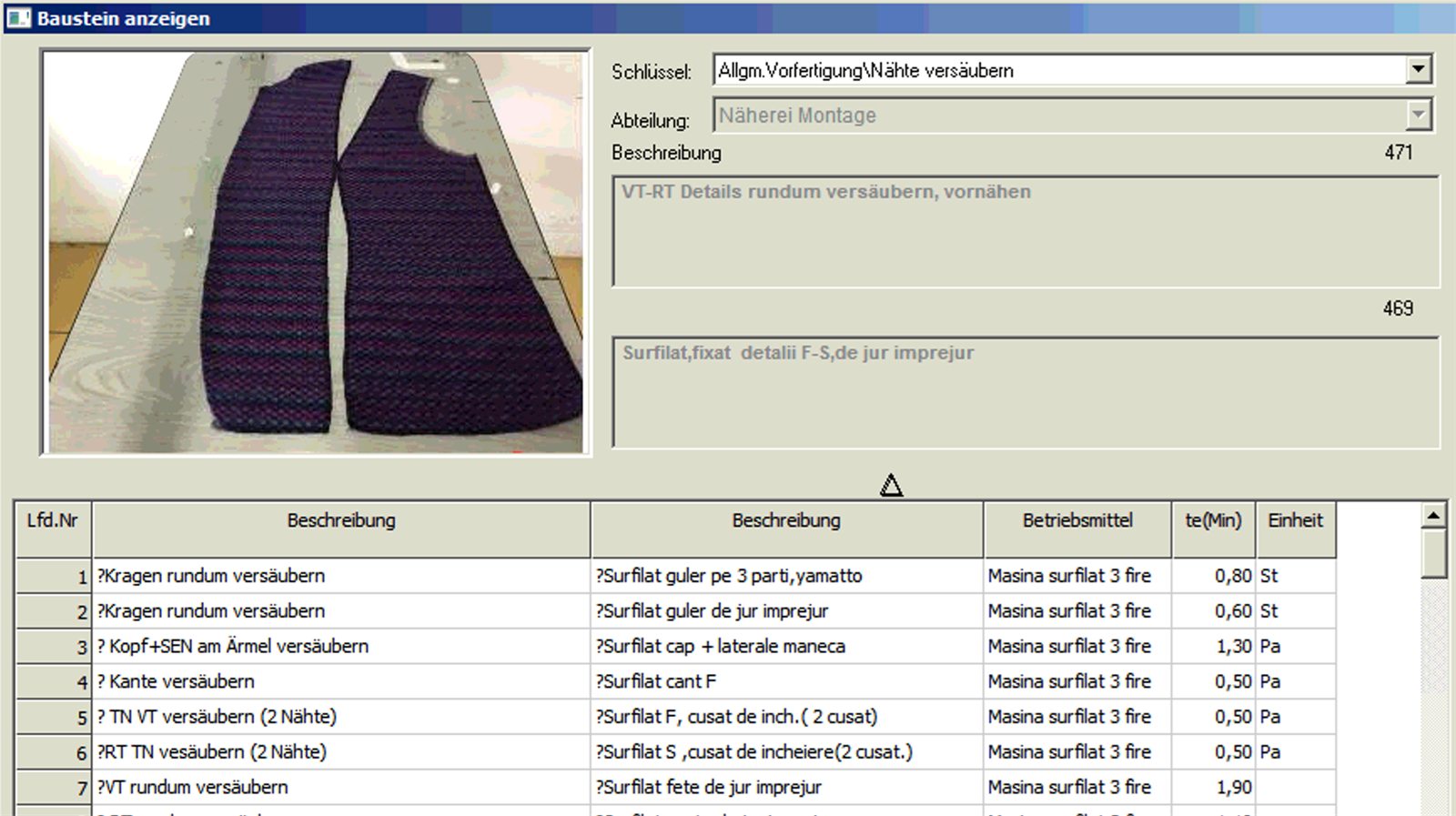Click the cell '?Surfilat guler pe 3 parti,yamatto'
The height and width of the screenshot is (816, 1456).
click(x=787, y=576)
